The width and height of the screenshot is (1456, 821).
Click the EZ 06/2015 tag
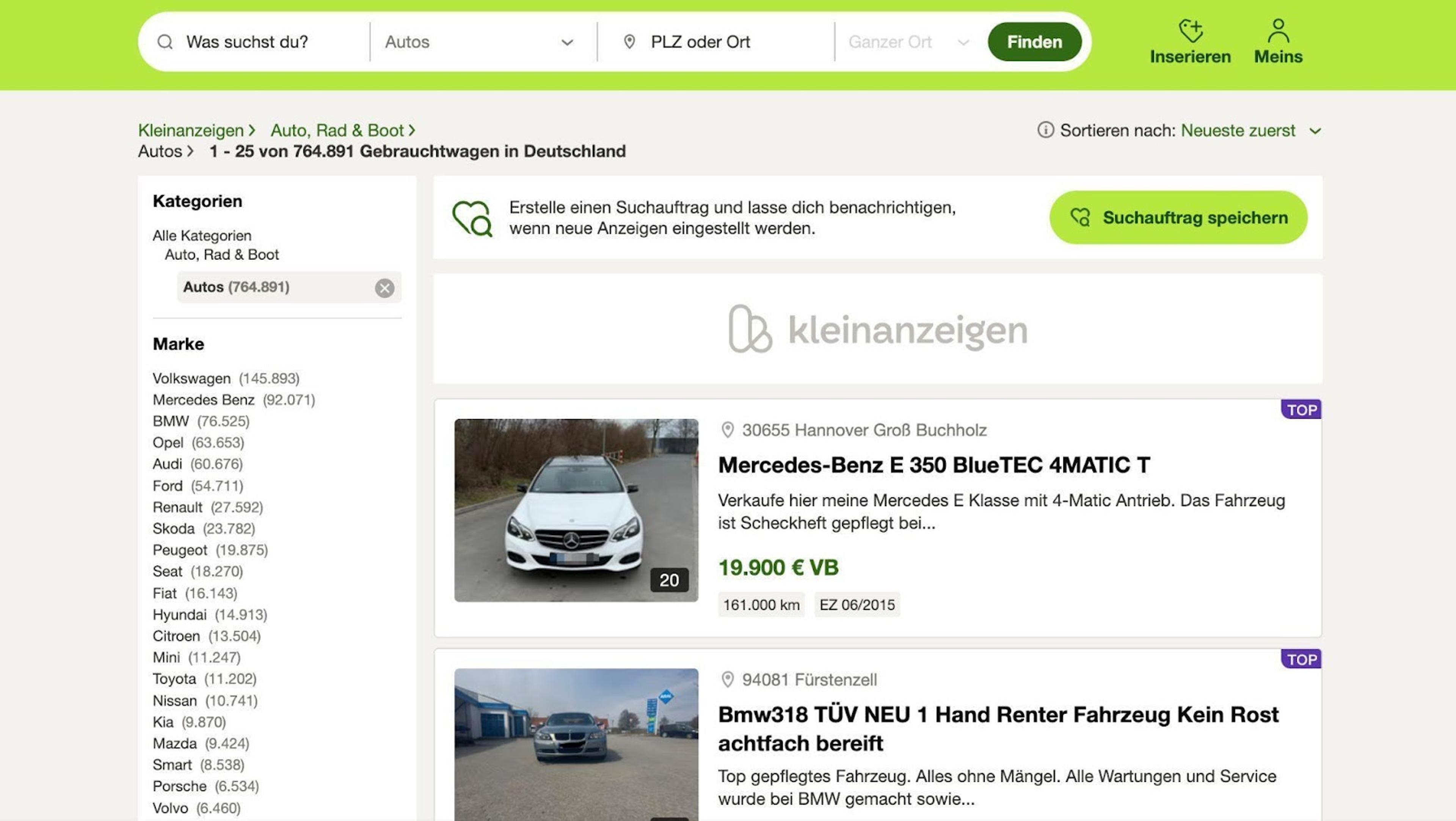857,604
